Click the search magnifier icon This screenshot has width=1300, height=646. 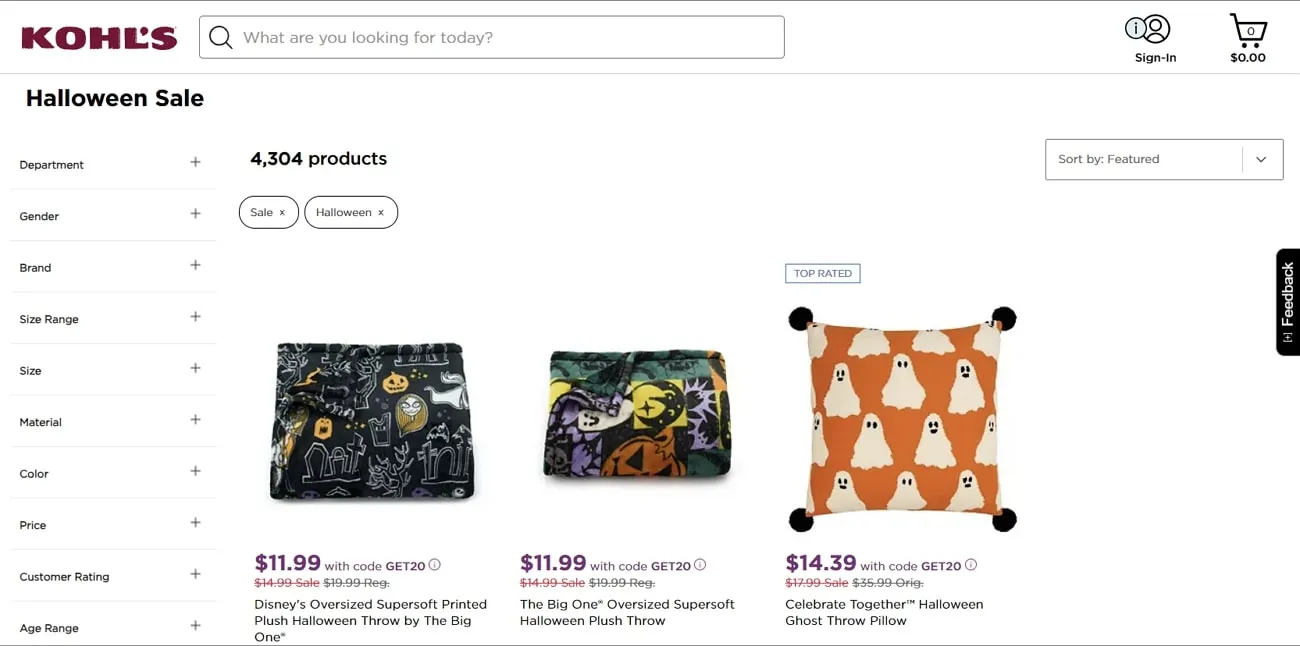tap(221, 38)
